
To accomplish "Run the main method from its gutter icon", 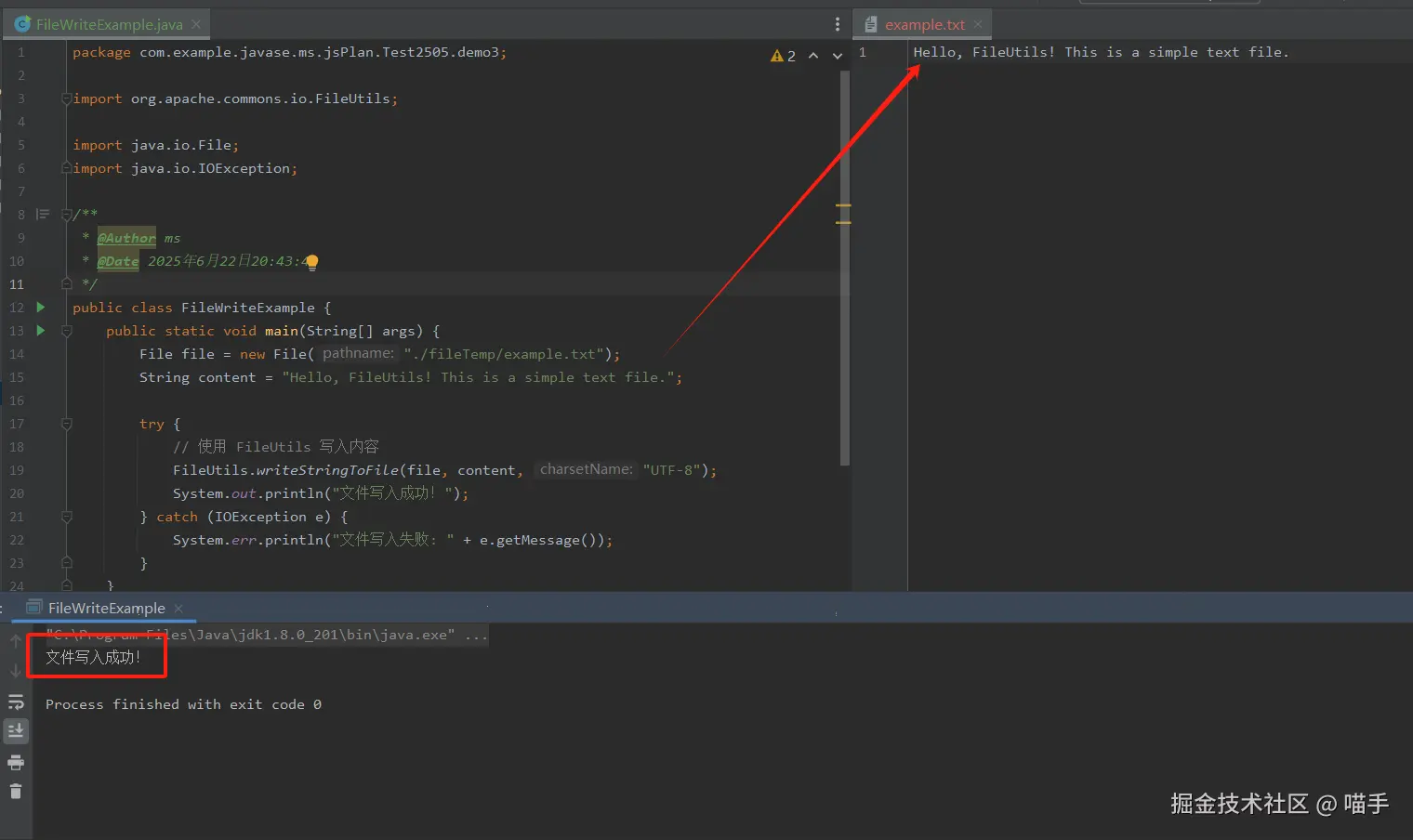I will click(x=40, y=330).
